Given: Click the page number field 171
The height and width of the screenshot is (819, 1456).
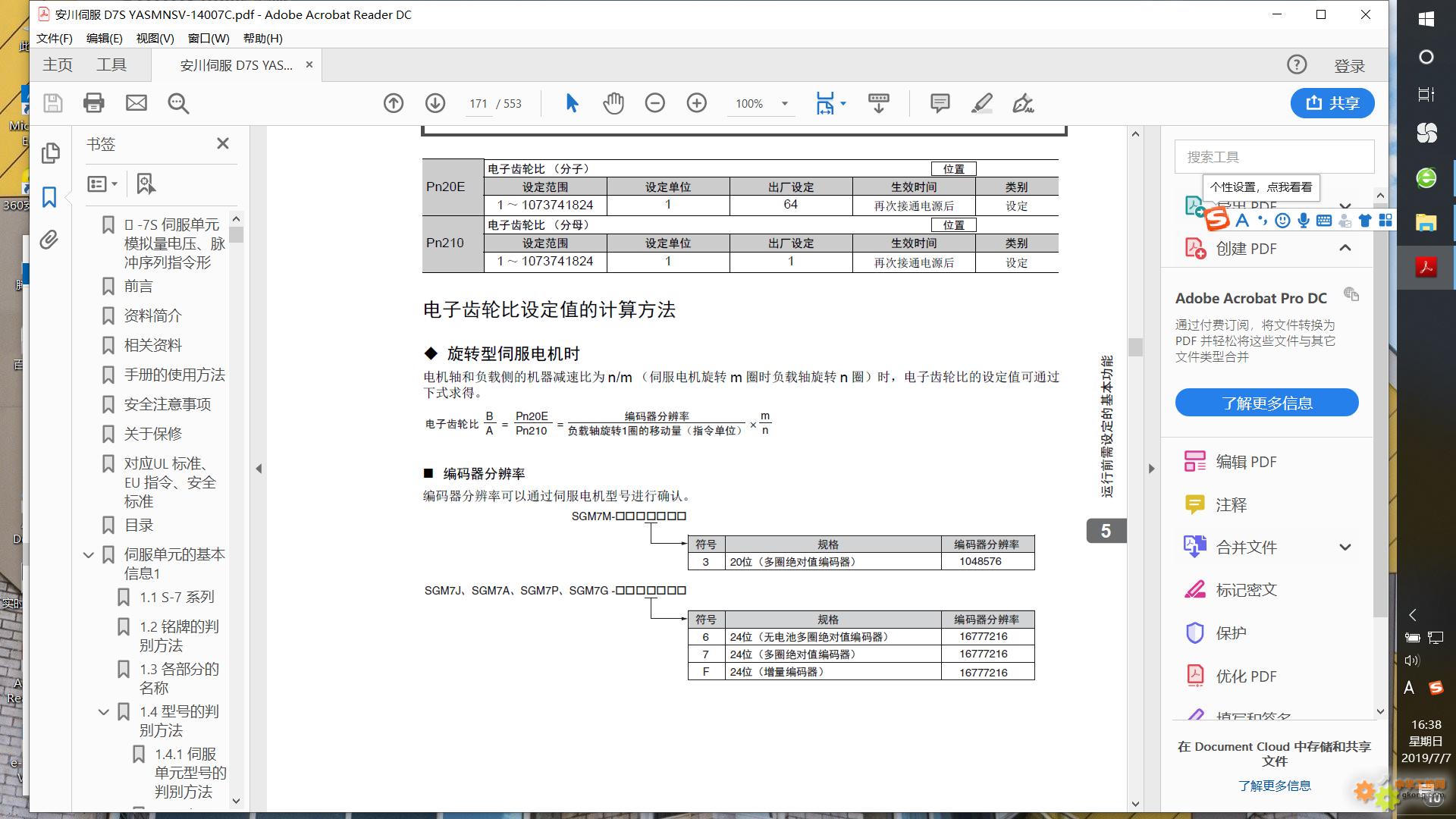Looking at the screenshot, I should (478, 104).
